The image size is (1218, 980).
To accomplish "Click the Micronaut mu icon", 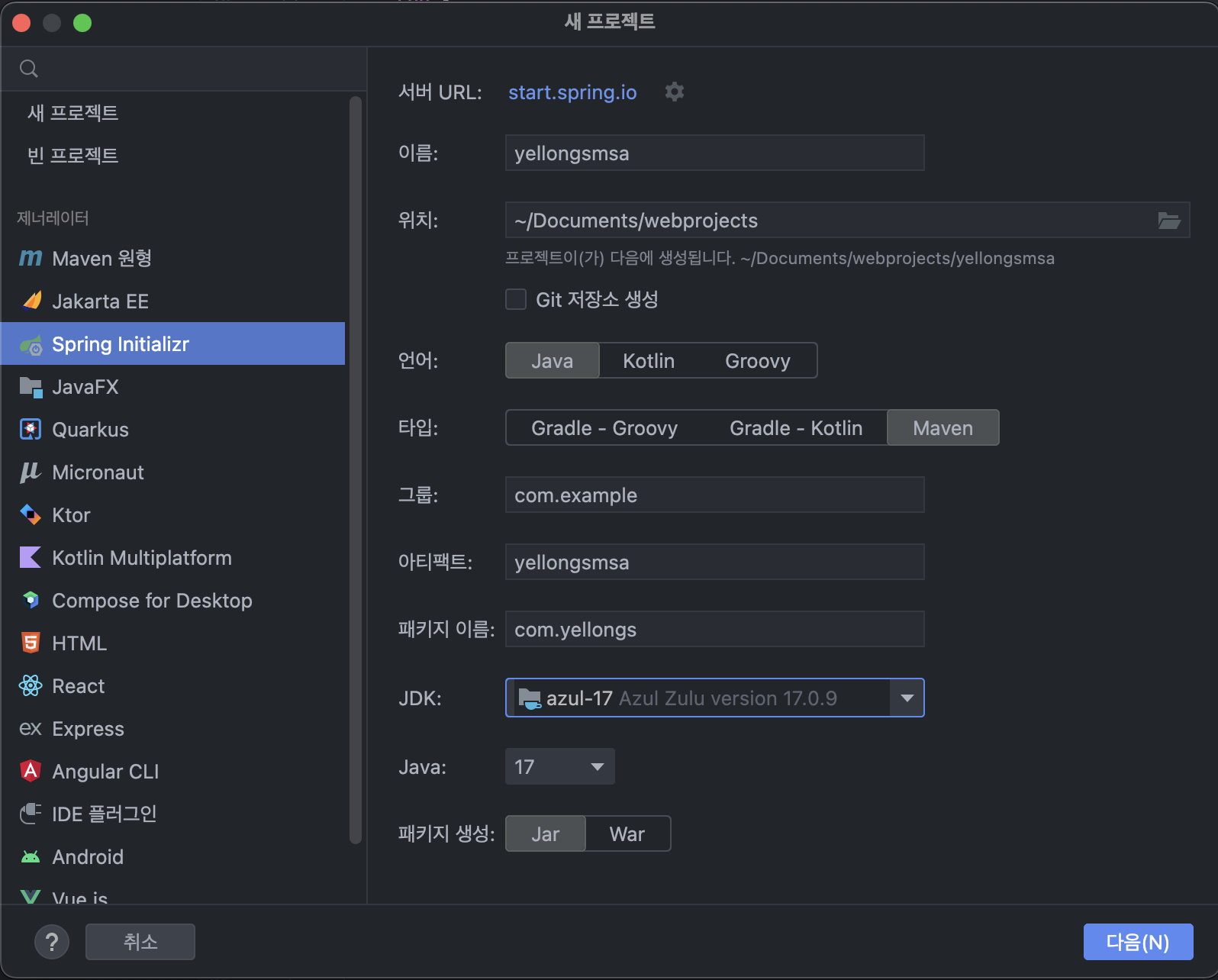I will pos(31,472).
